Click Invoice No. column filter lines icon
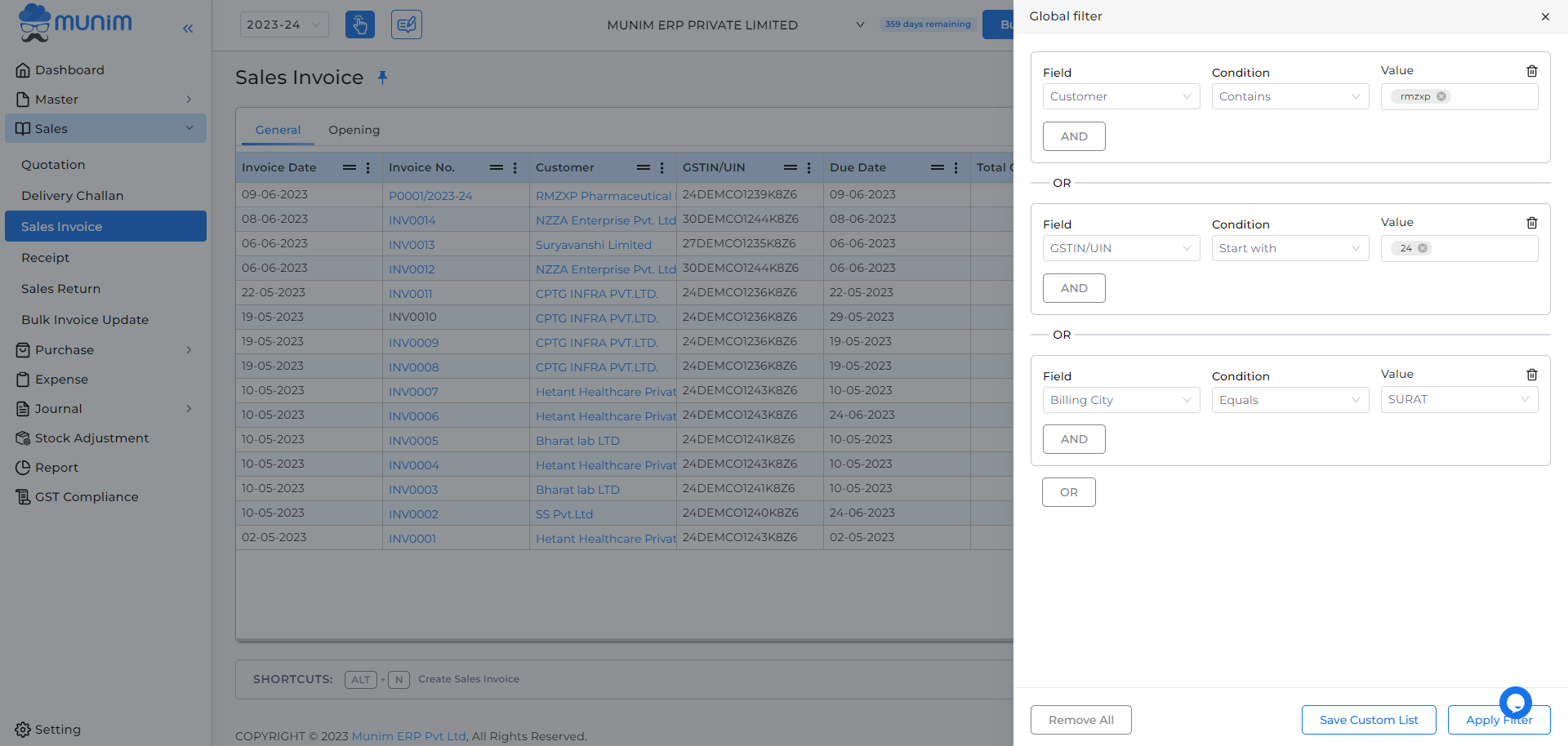 [497, 167]
